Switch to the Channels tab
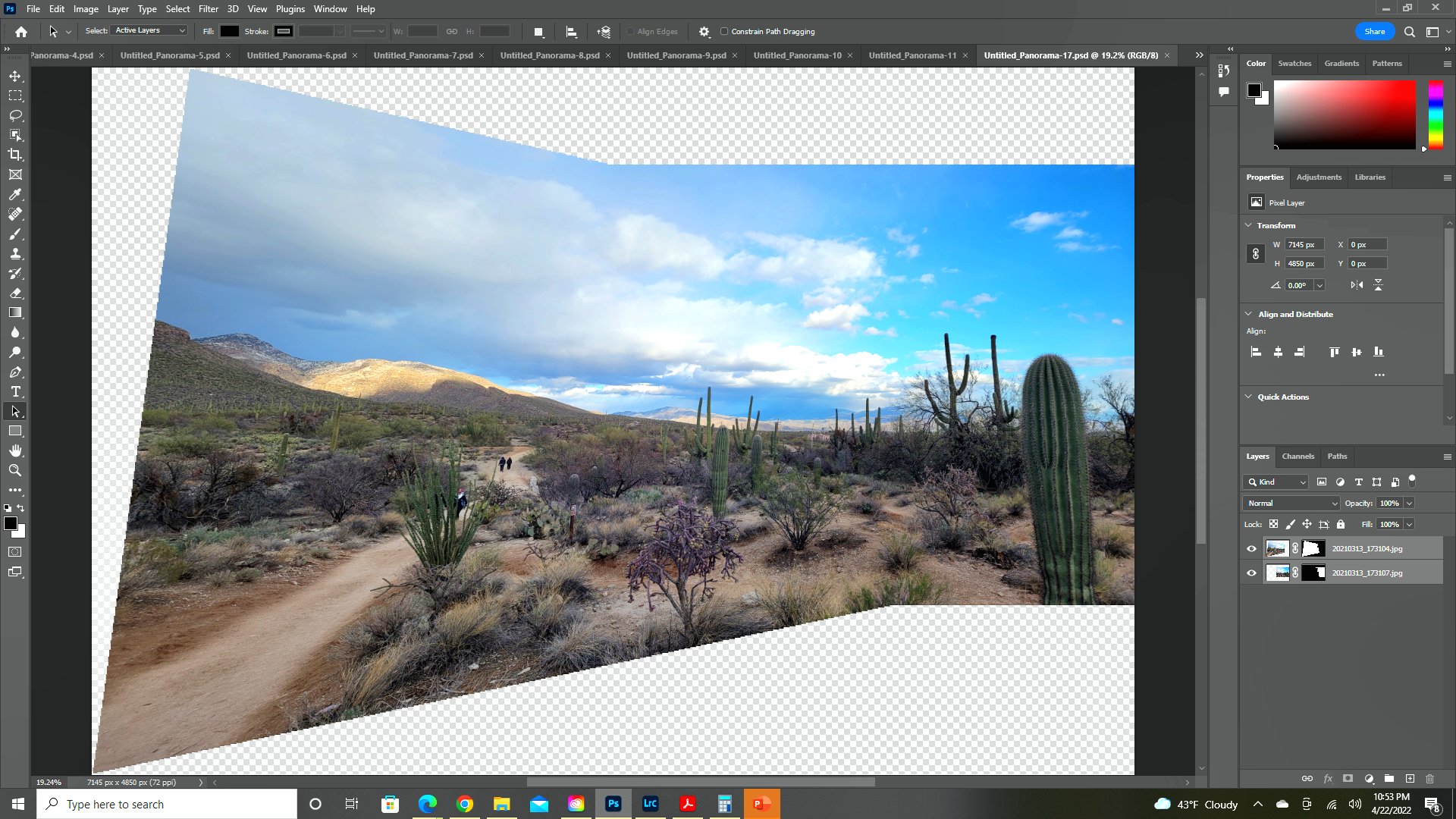Viewport: 1456px width, 819px height. [x=1298, y=457]
